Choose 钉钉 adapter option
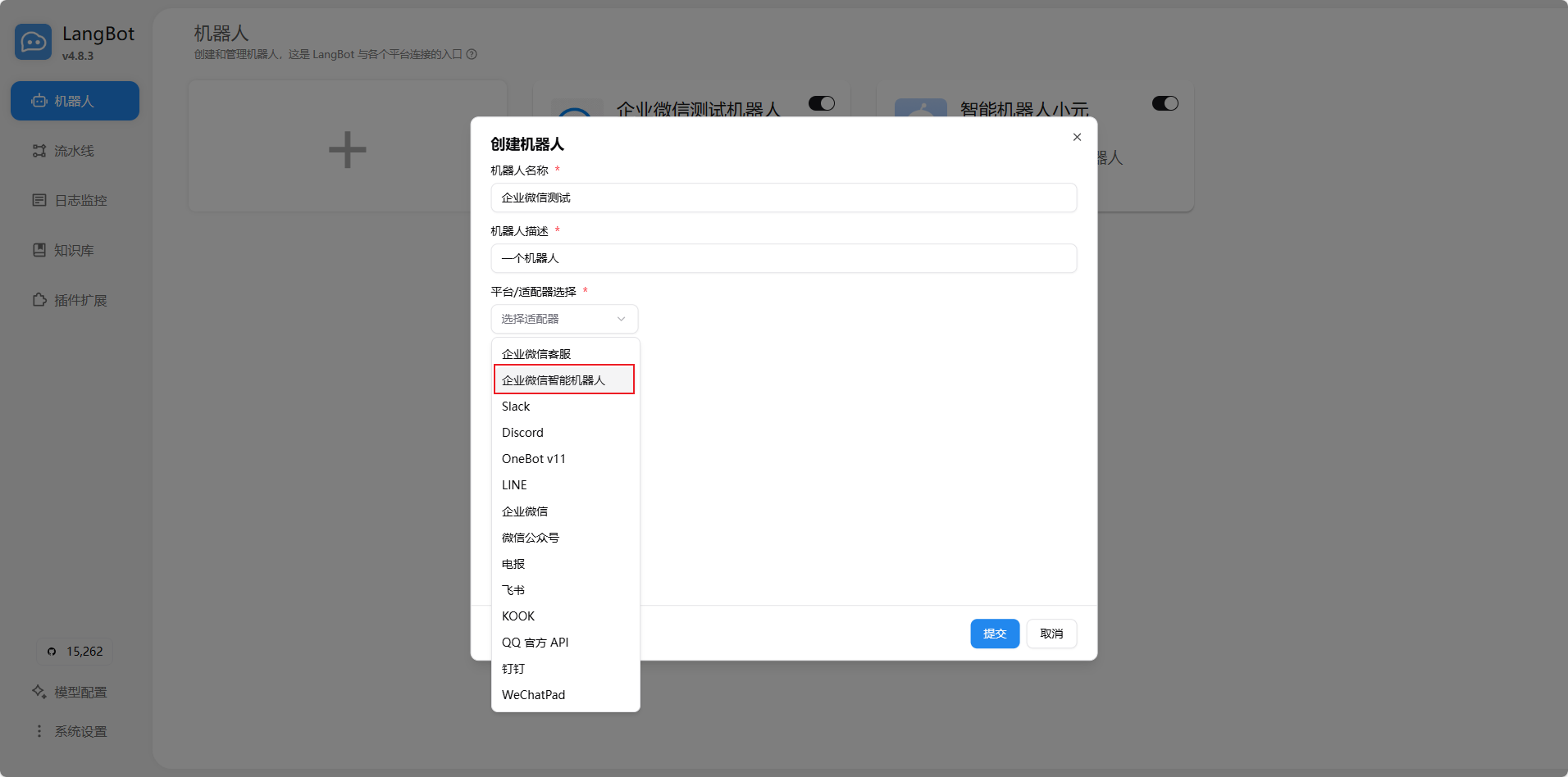This screenshot has width=1568, height=777. tap(565, 669)
